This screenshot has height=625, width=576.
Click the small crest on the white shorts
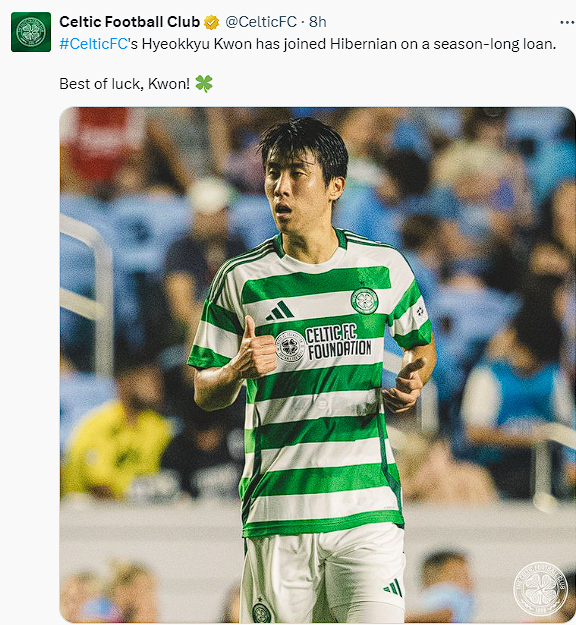click(x=261, y=611)
